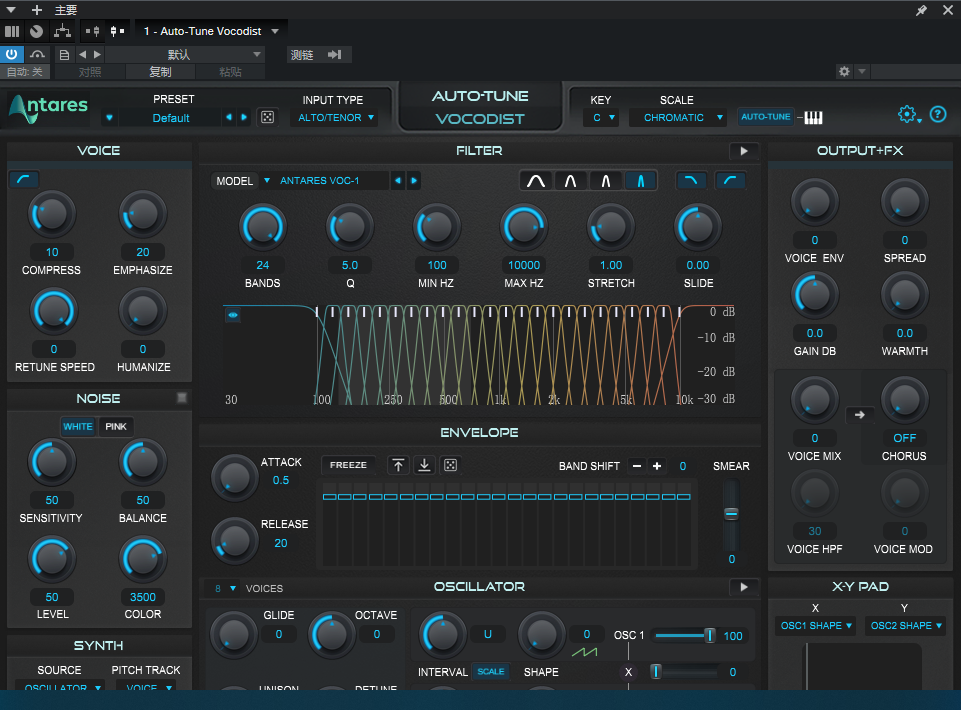This screenshot has height=710, width=961.
Task: Open the SCALE Chromatic dropdown
Action: 678,118
